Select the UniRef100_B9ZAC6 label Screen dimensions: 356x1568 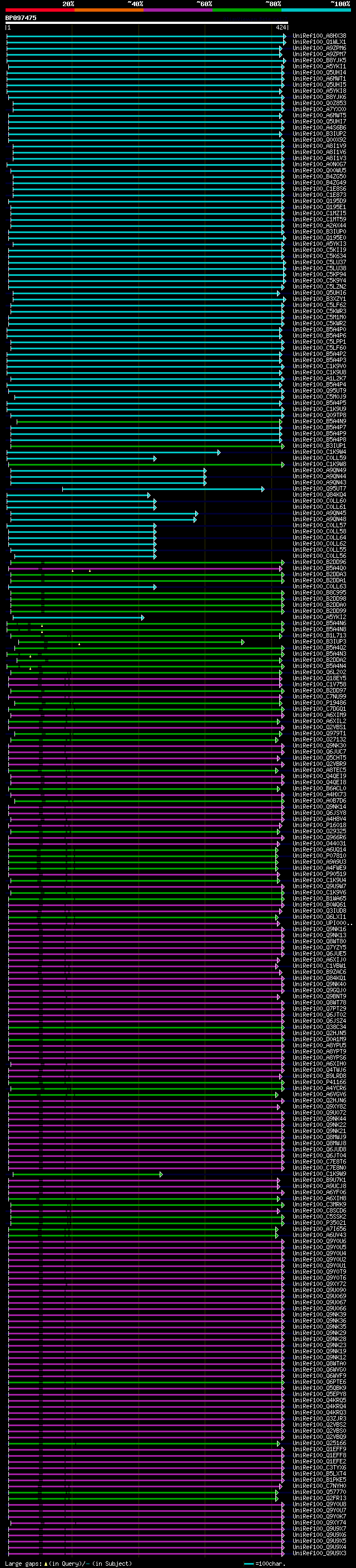point(319,972)
